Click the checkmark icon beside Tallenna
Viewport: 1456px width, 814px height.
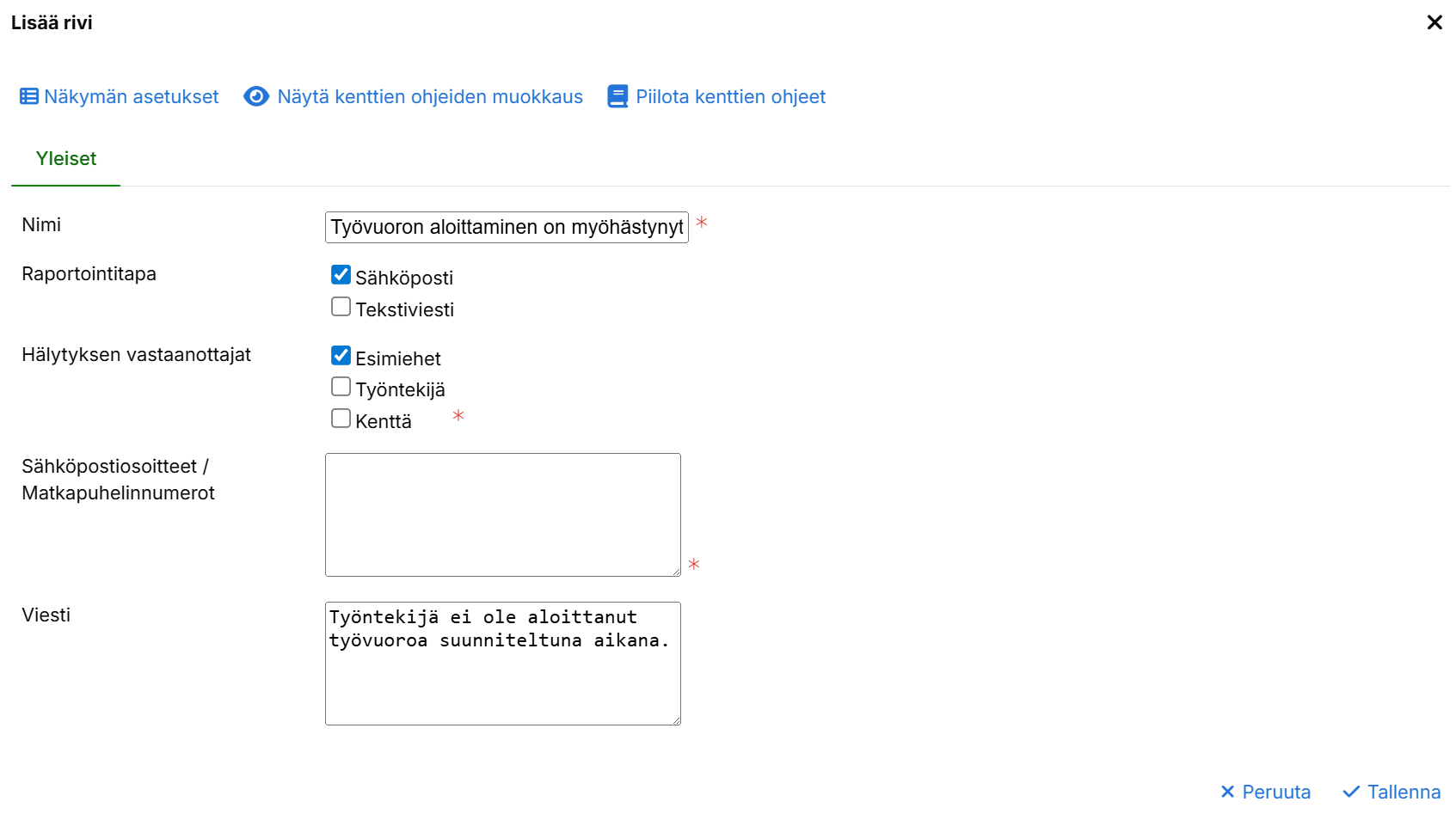[x=1351, y=792]
